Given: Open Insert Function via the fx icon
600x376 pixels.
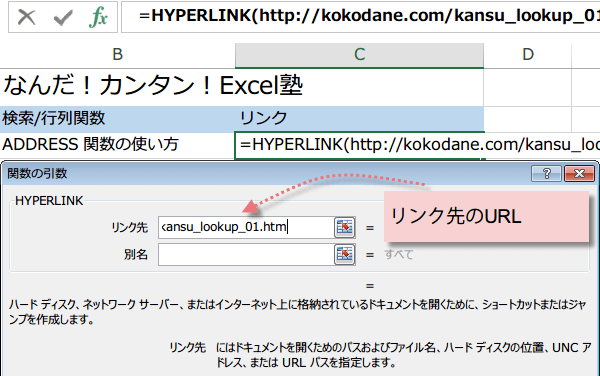Looking at the screenshot, I should (98, 17).
